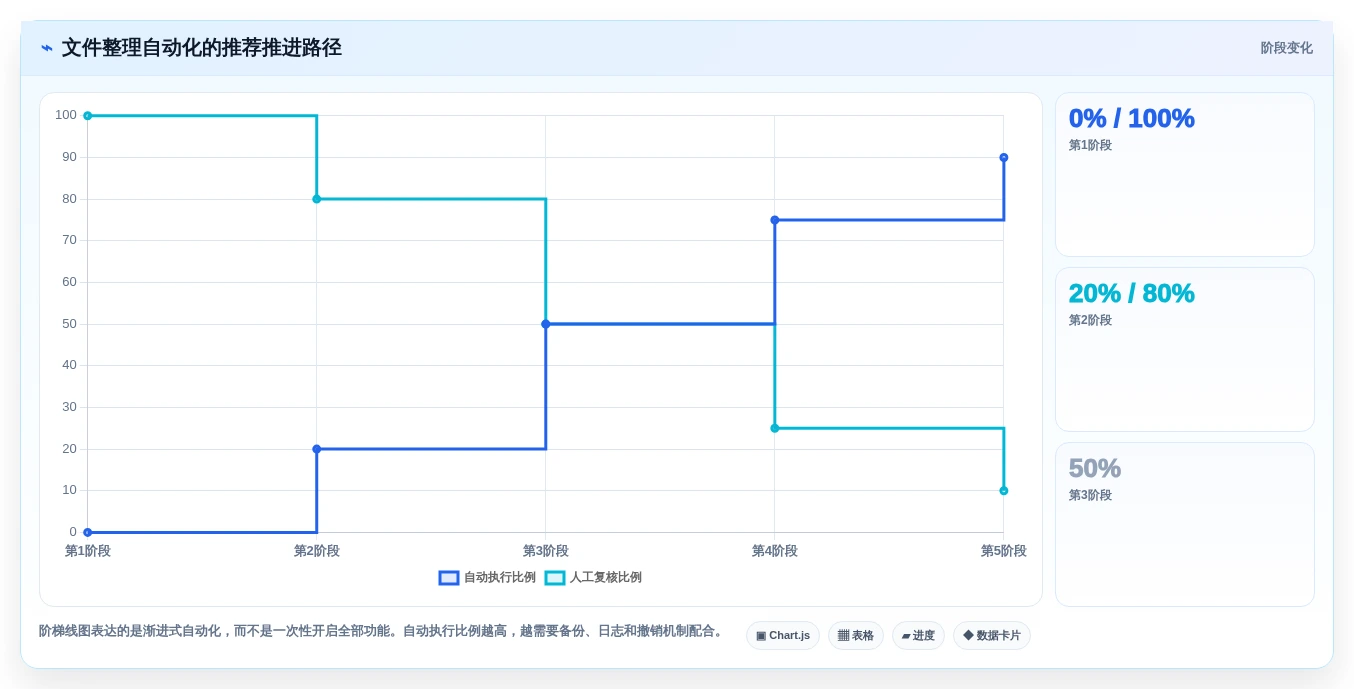Click the chart description starting with 阶梯线图表达的是
The image size is (1354, 689).
click(x=381, y=631)
